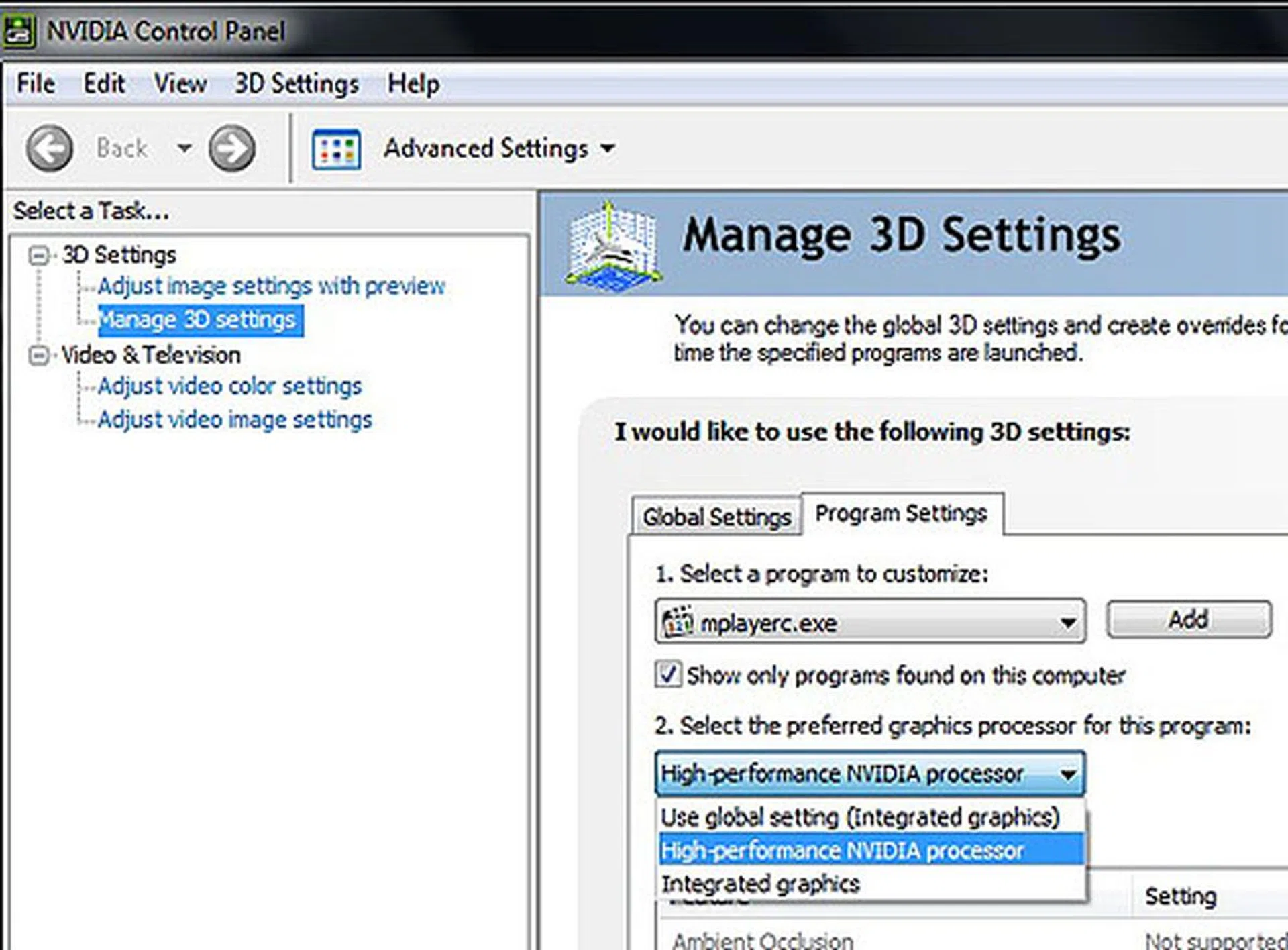
Task: Open 'Adjust video color settings' task
Action: 229,386
